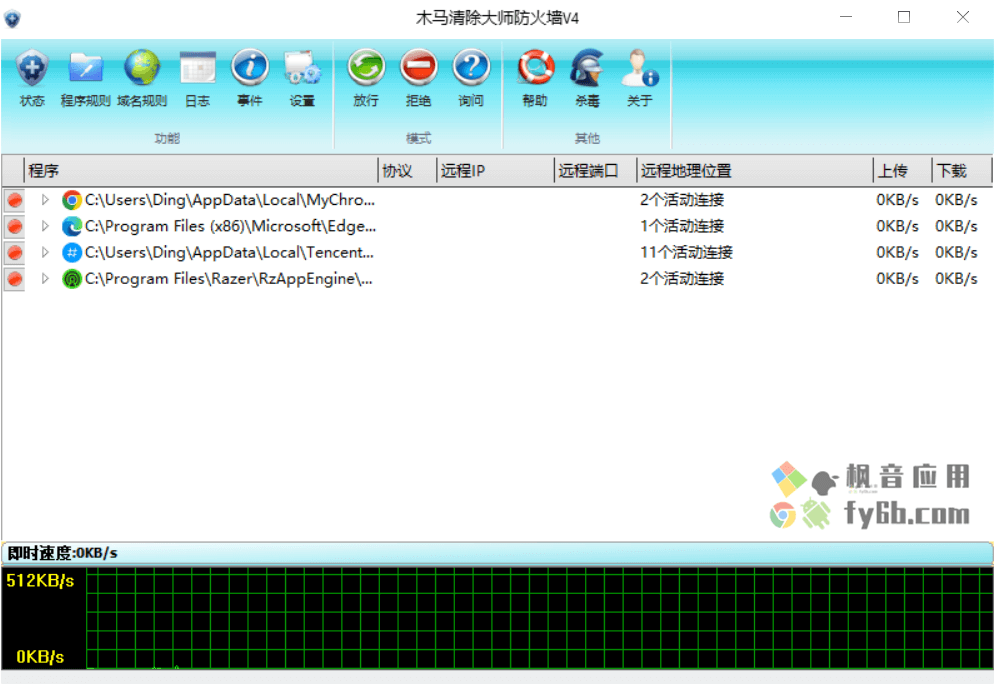Sort by 上传 upload column header
994x685 pixels.
pos(902,170)
